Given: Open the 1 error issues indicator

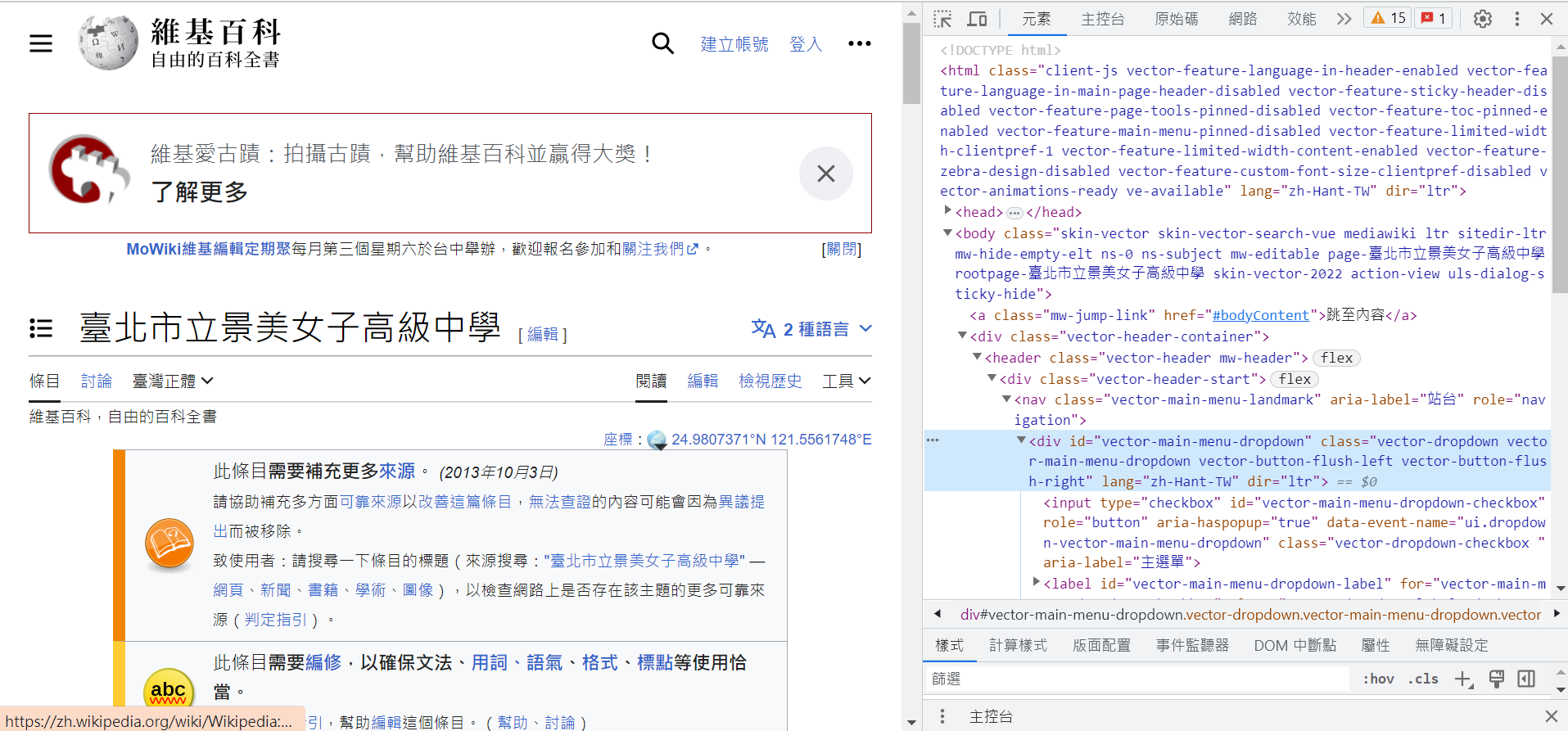Looking at the screenshot, I should 1434,18.
